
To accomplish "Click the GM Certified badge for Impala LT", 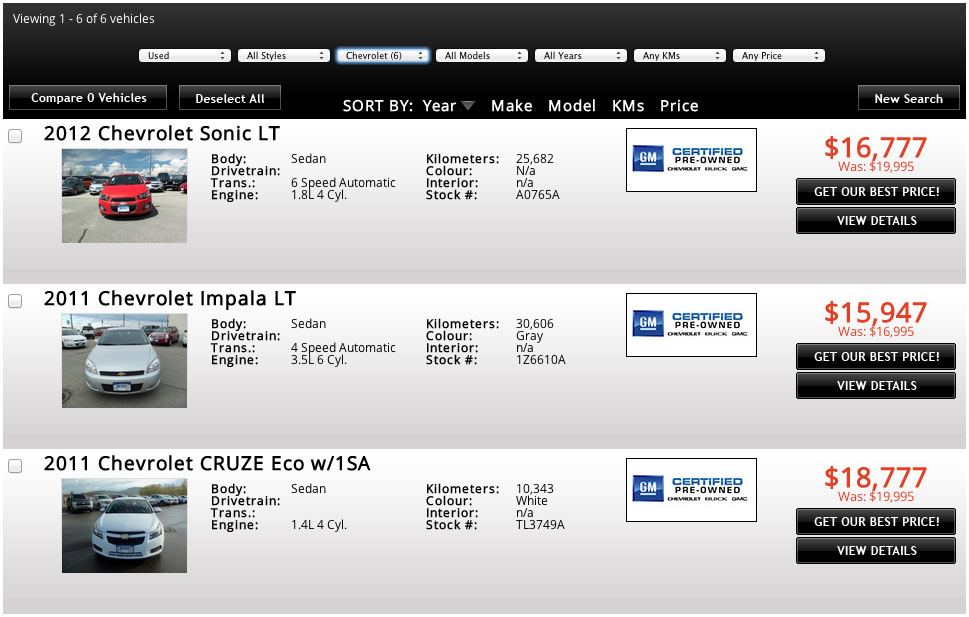I will pos(691,325).
